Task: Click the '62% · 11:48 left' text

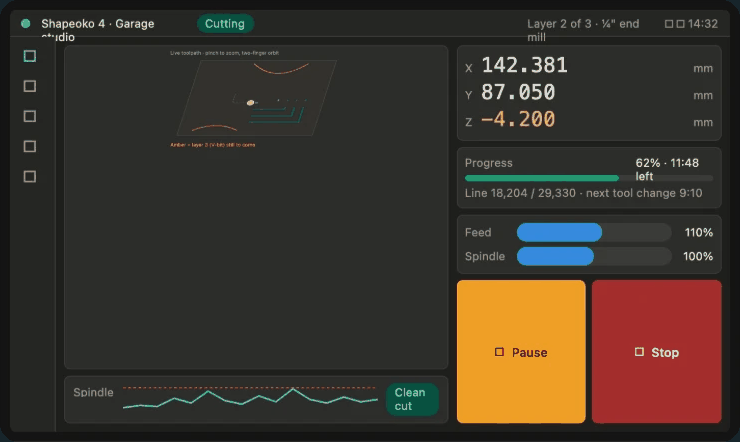Action: pyautogui.click(x=667, y=169)
